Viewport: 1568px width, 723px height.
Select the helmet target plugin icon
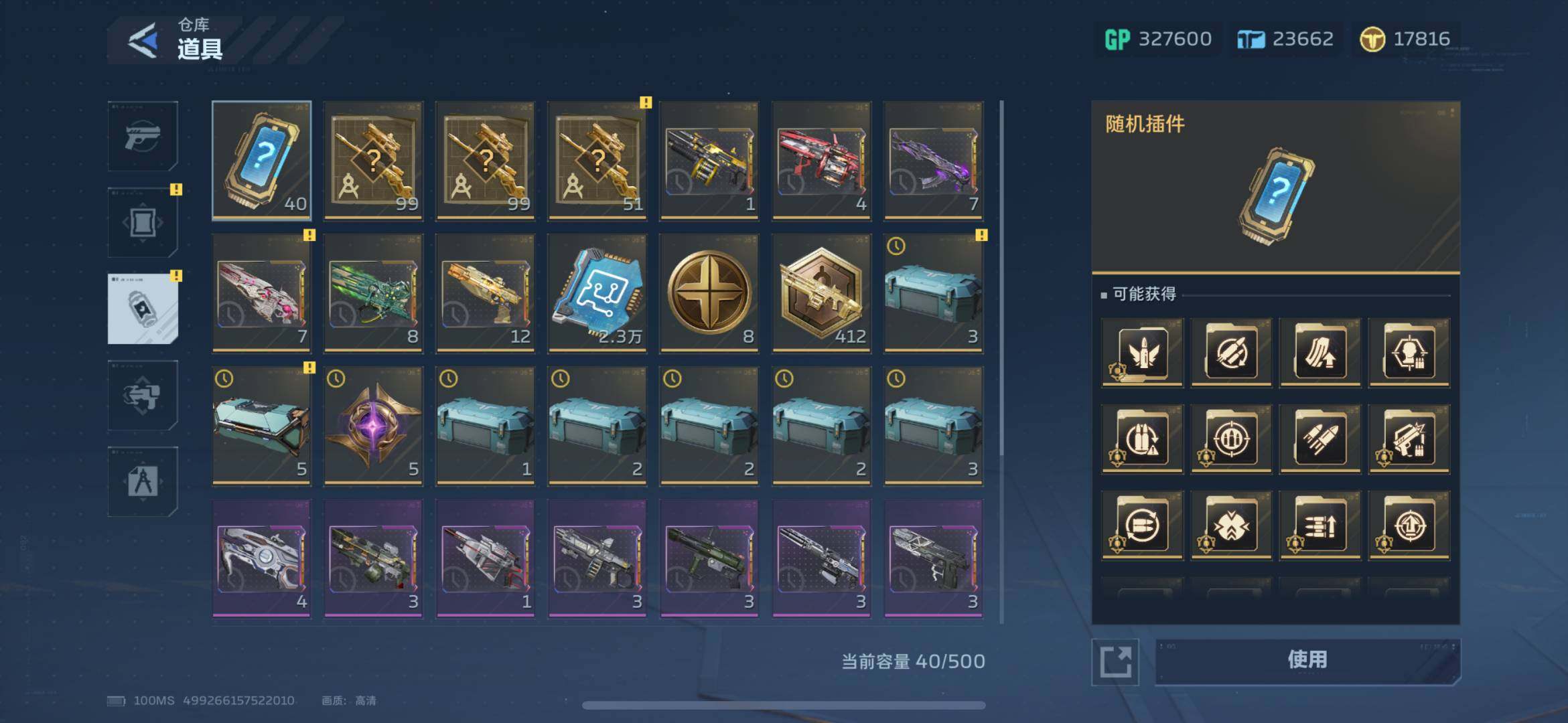[x=1409, y=352]
